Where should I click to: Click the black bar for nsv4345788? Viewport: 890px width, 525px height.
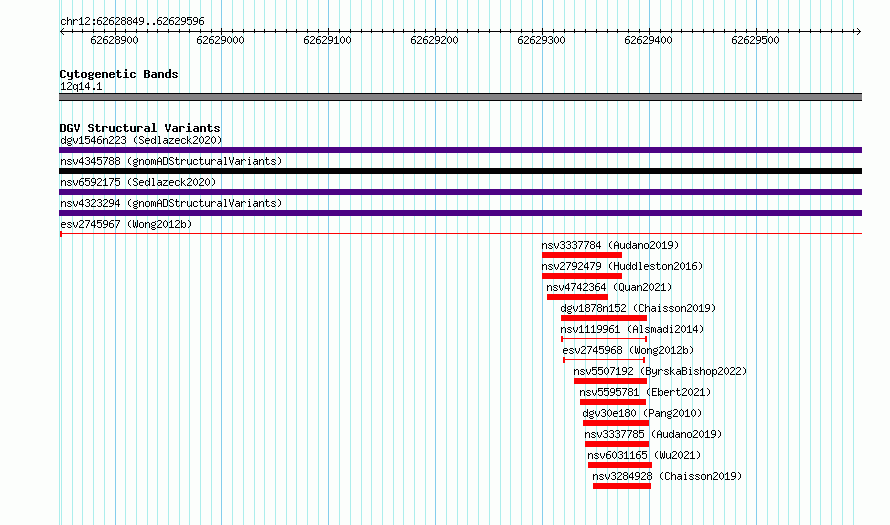click(x=460, y=171)
